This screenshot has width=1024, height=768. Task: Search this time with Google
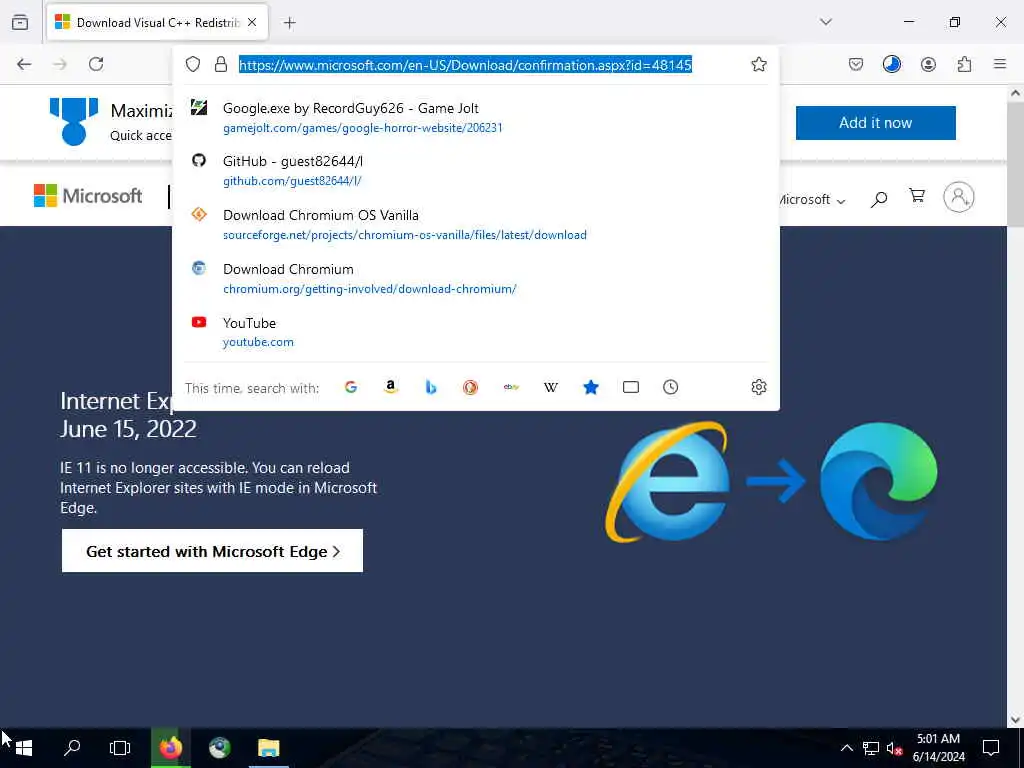point(351,387)
